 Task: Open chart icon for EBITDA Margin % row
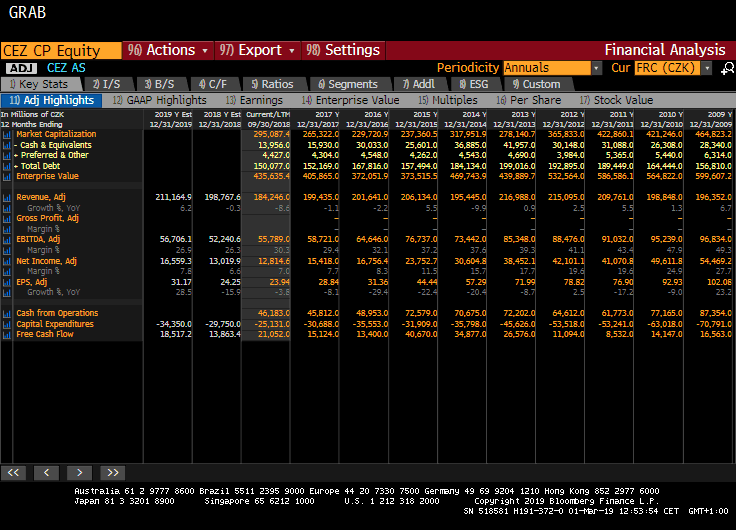[x=7, y=251]
